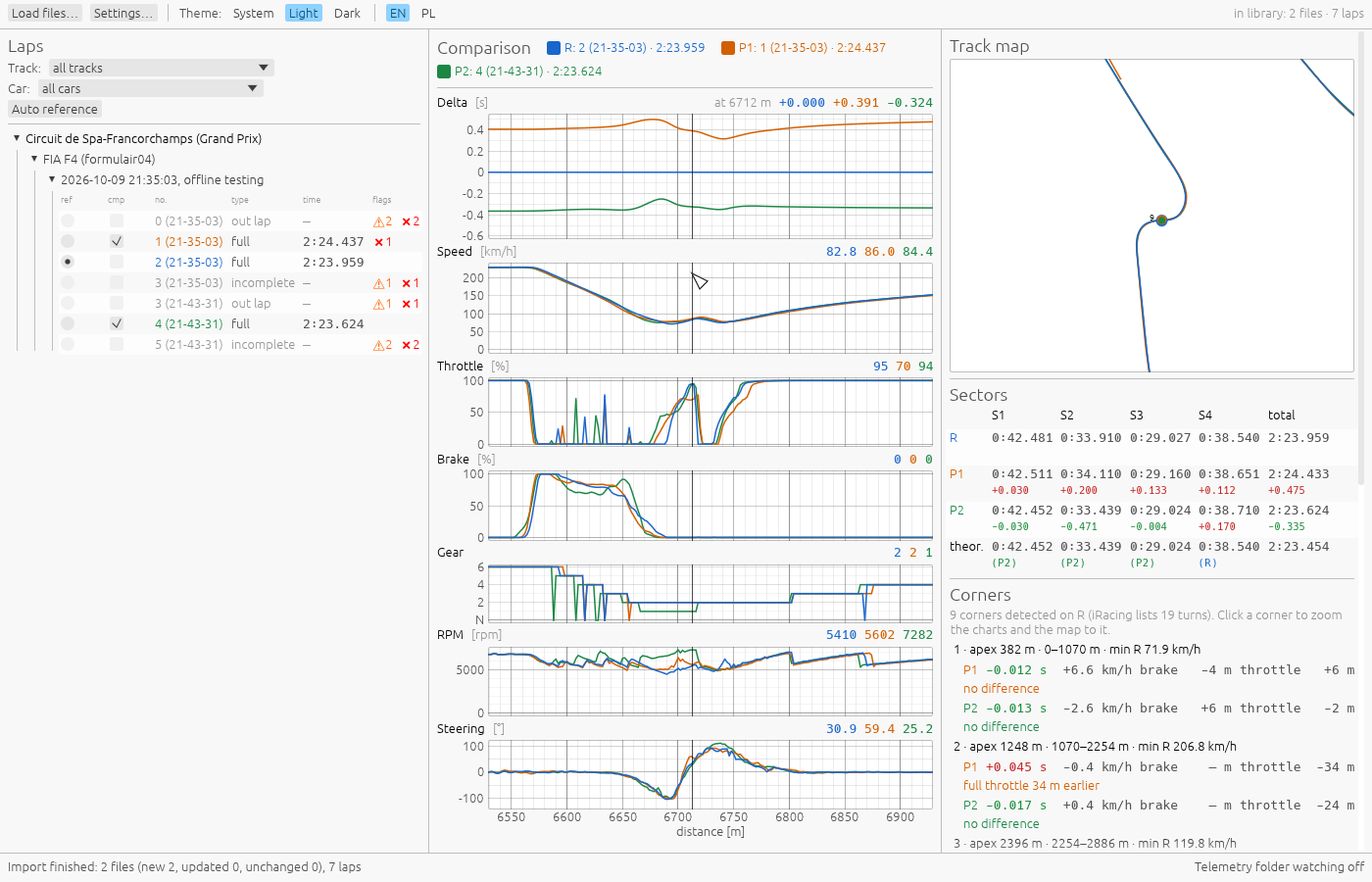This screenshot has width=1372, height=882.
Task: Click 'in library: 2 files · 7 laps' text
Action: [1298, 13]
